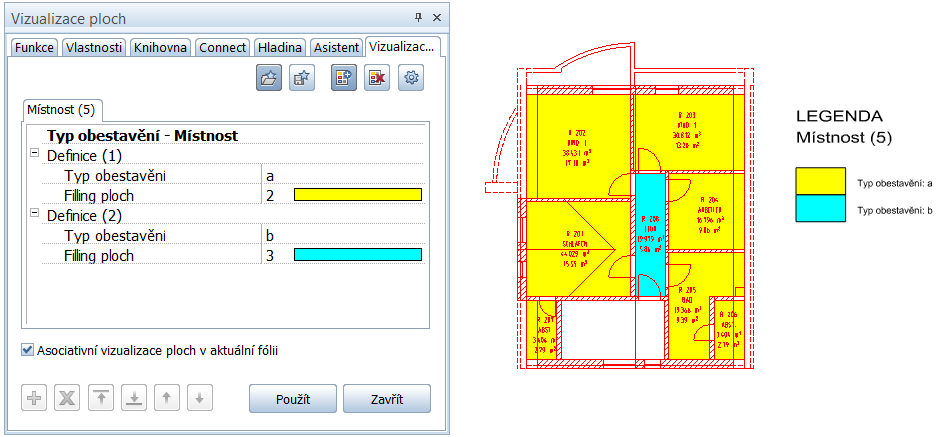Viewport: 947px width, 437px height.
Task: Click the move to top arrow button
Action: pos(101,398)
